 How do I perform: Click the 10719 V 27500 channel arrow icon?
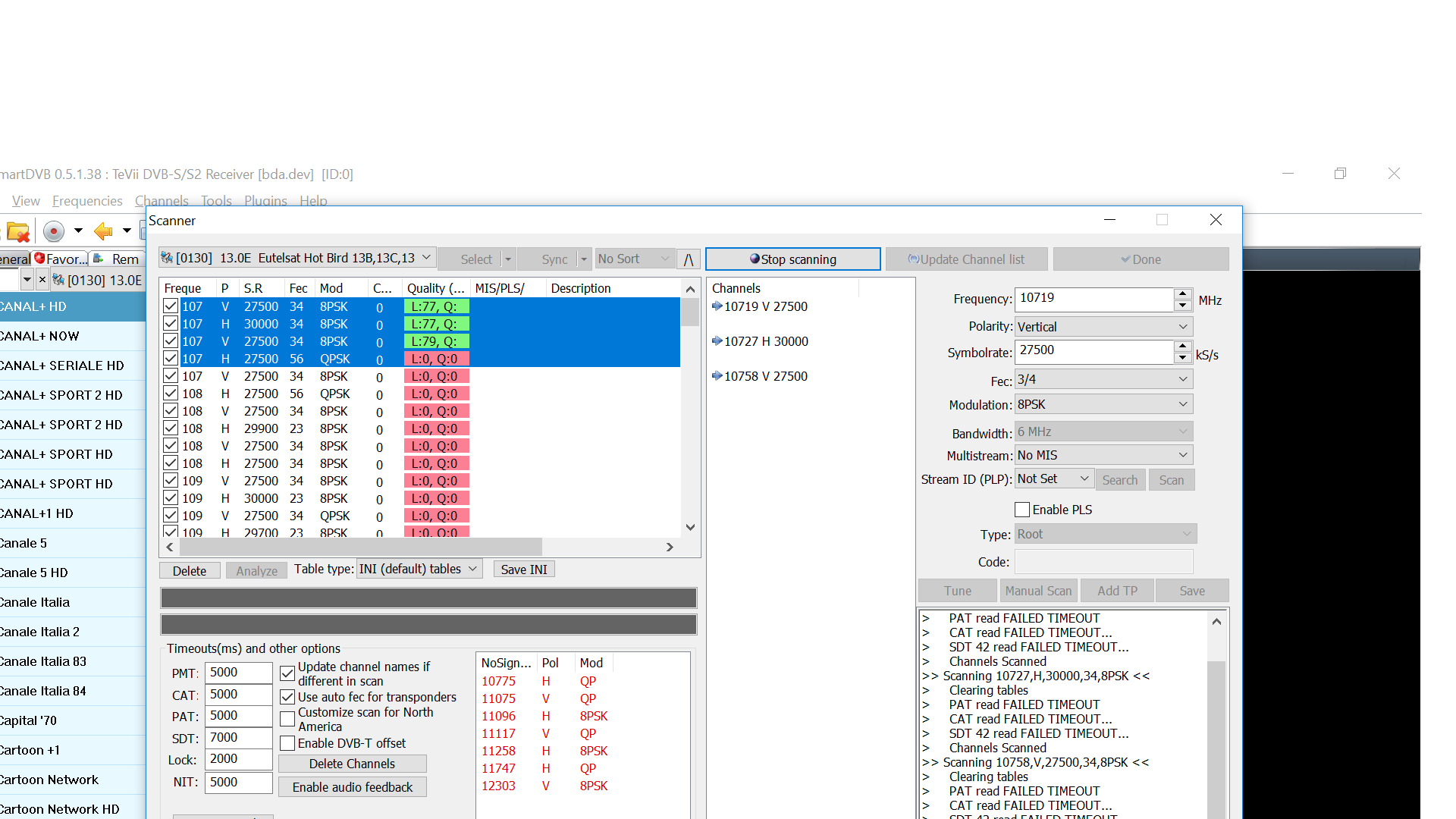(717, 306)
